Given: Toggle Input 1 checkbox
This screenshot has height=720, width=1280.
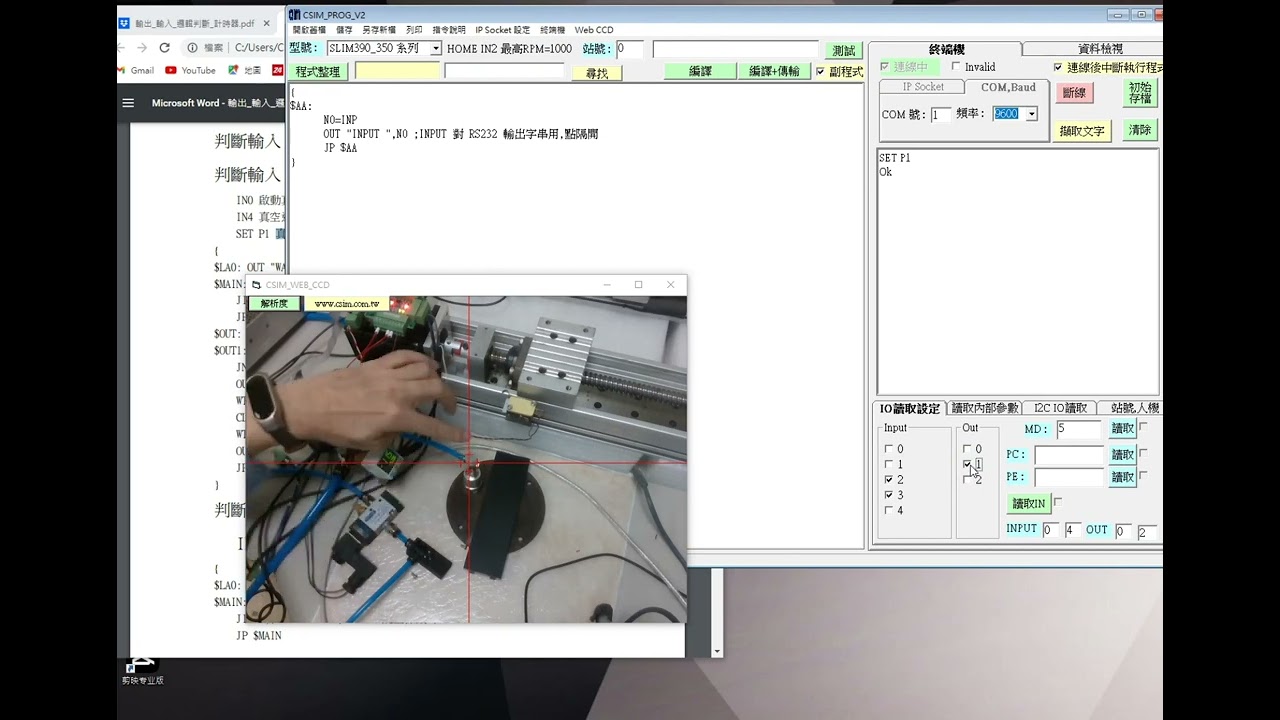Looking at the screenshot, I should tap(888, 464).
